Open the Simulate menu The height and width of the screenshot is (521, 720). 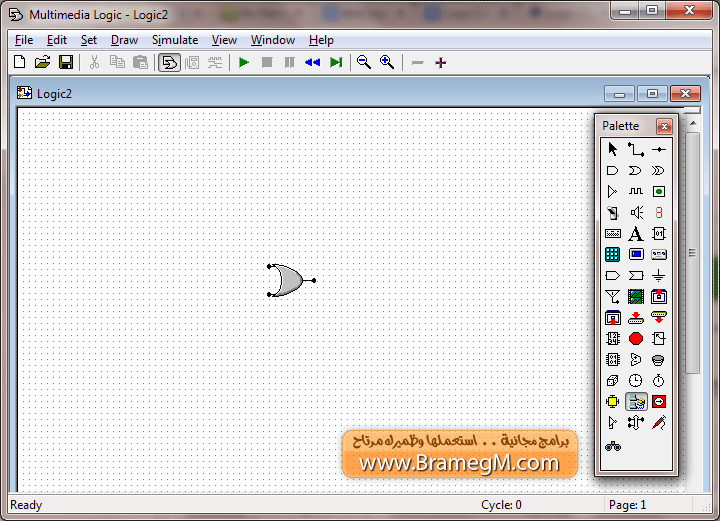coord(175,40)
